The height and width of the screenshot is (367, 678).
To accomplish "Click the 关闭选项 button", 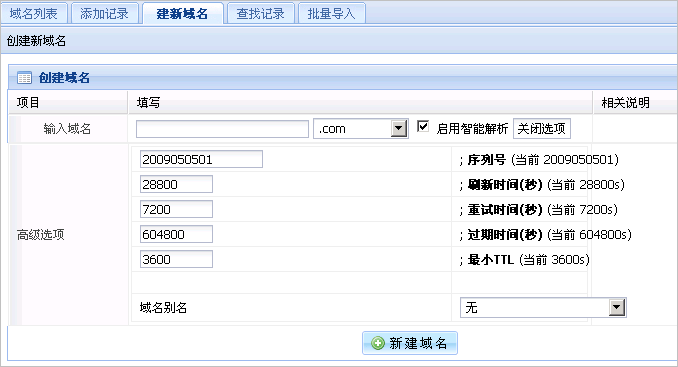I will point(542,128).
